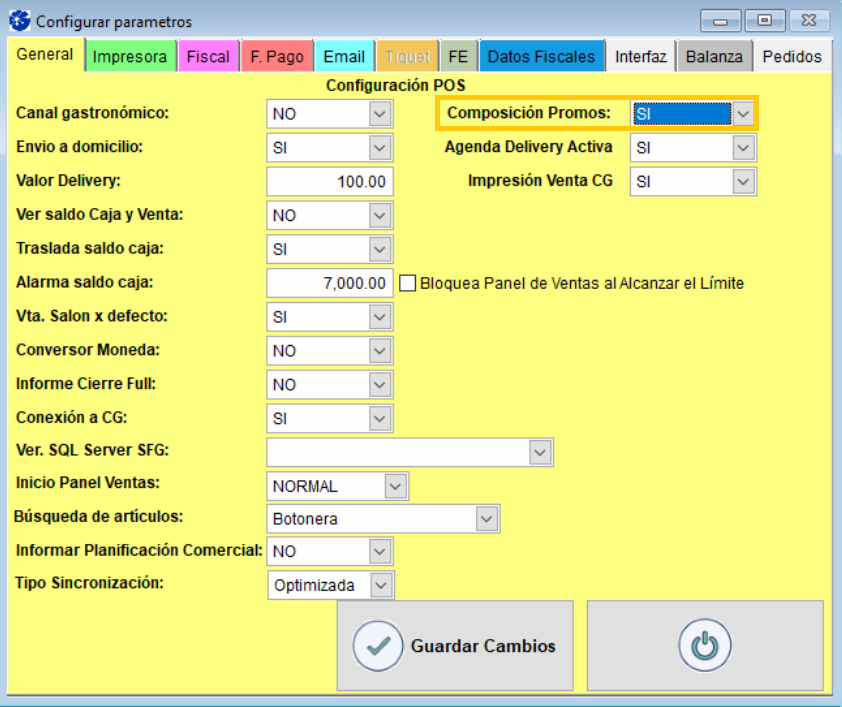The image size is (842, 707).
Task: Open the F. Pago tab
Action: point(276,57)
